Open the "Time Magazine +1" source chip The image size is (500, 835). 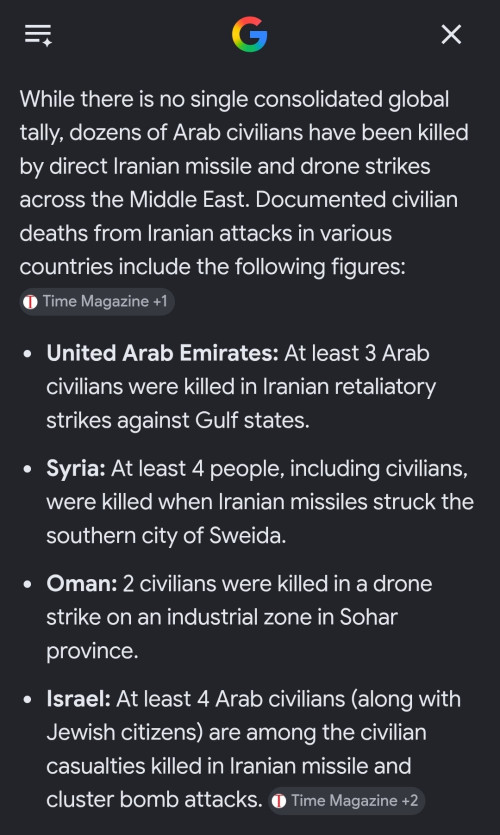coord(97,302)
